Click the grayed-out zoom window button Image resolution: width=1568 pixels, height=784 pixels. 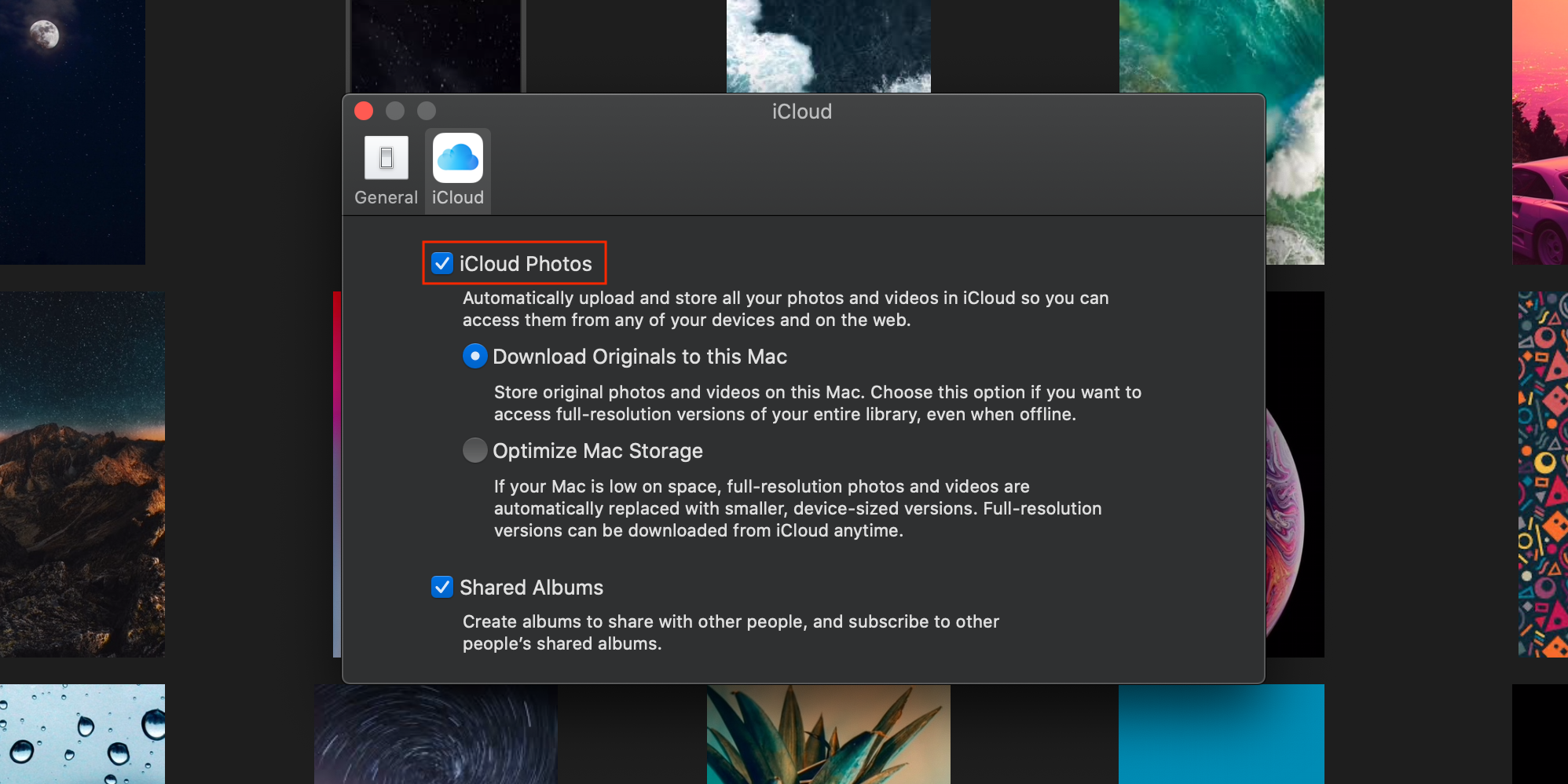(427, 111)
